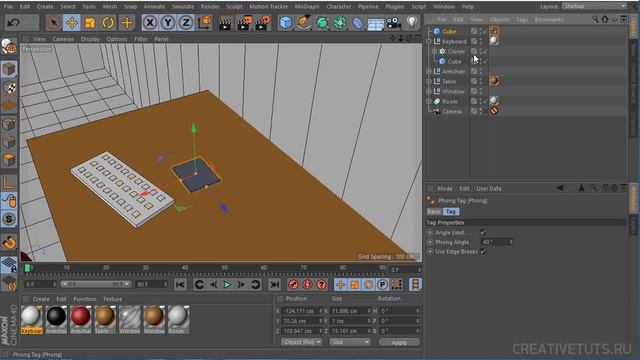Open the Simulate menu
Screen dimensions: 640x360
(x=182, y=7)
